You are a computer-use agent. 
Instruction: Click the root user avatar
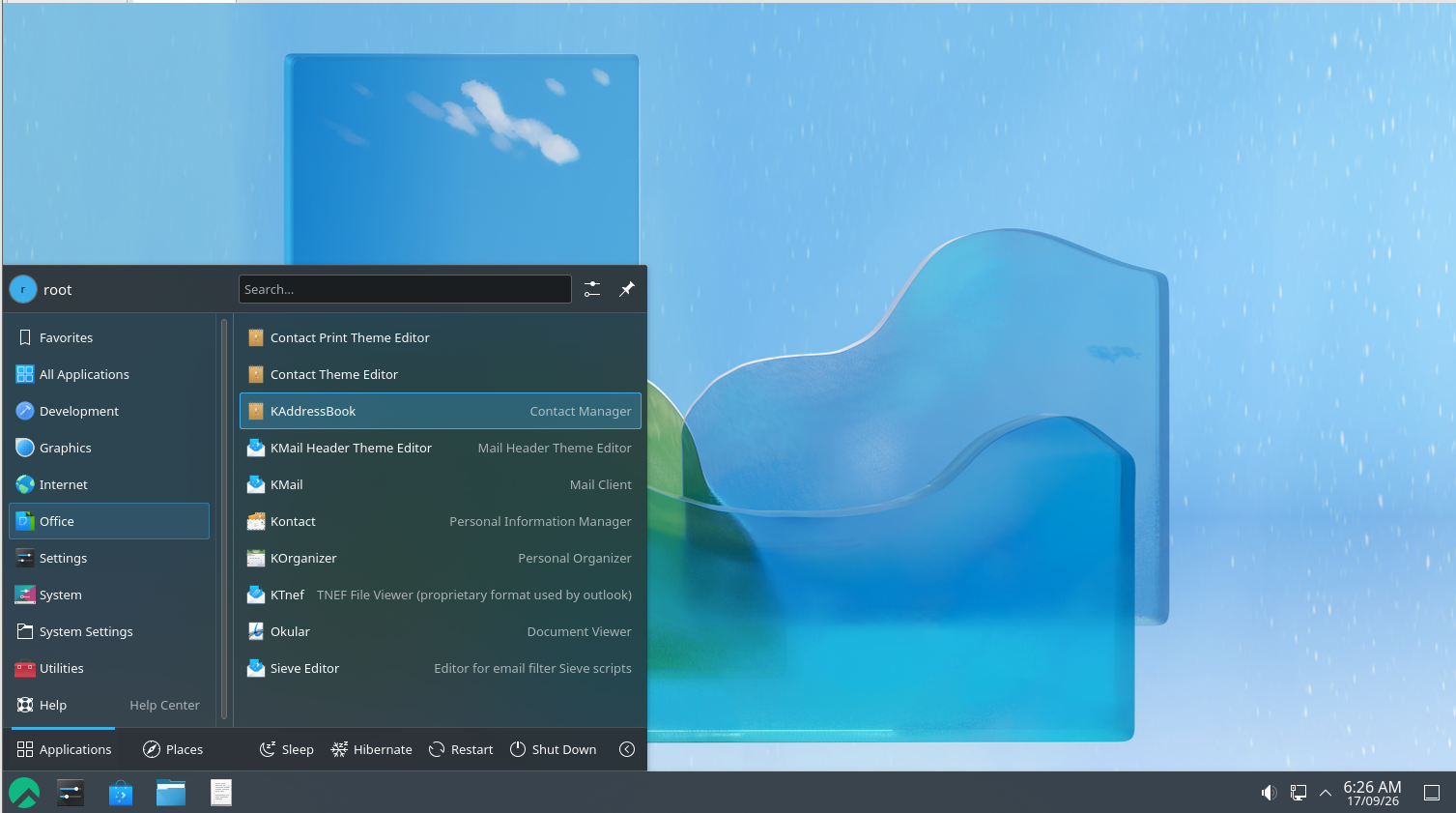coord(23,289)
